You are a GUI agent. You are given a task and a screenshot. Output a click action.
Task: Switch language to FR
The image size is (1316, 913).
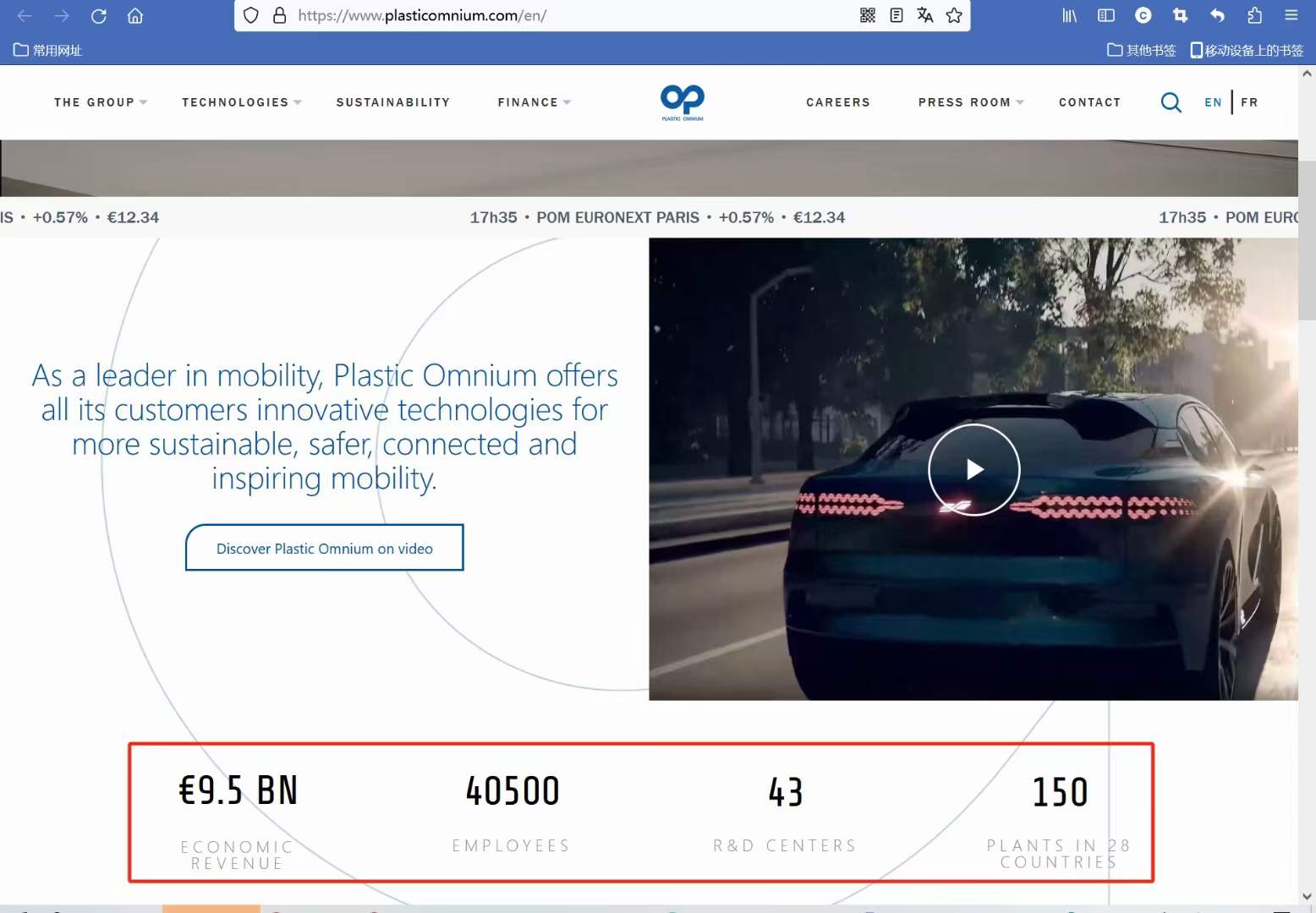pos(1250,102)
